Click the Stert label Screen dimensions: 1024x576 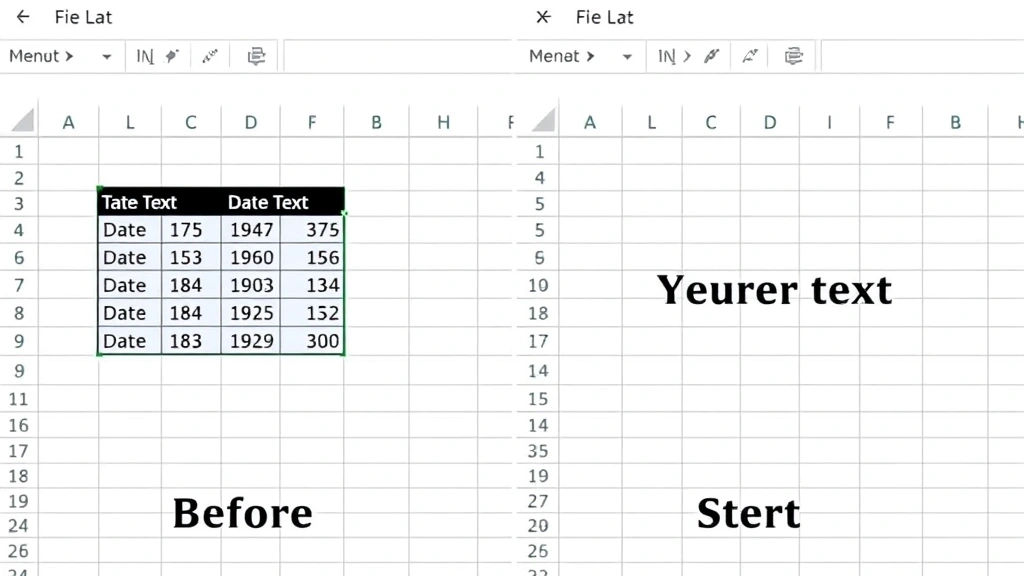pos(748,513)
